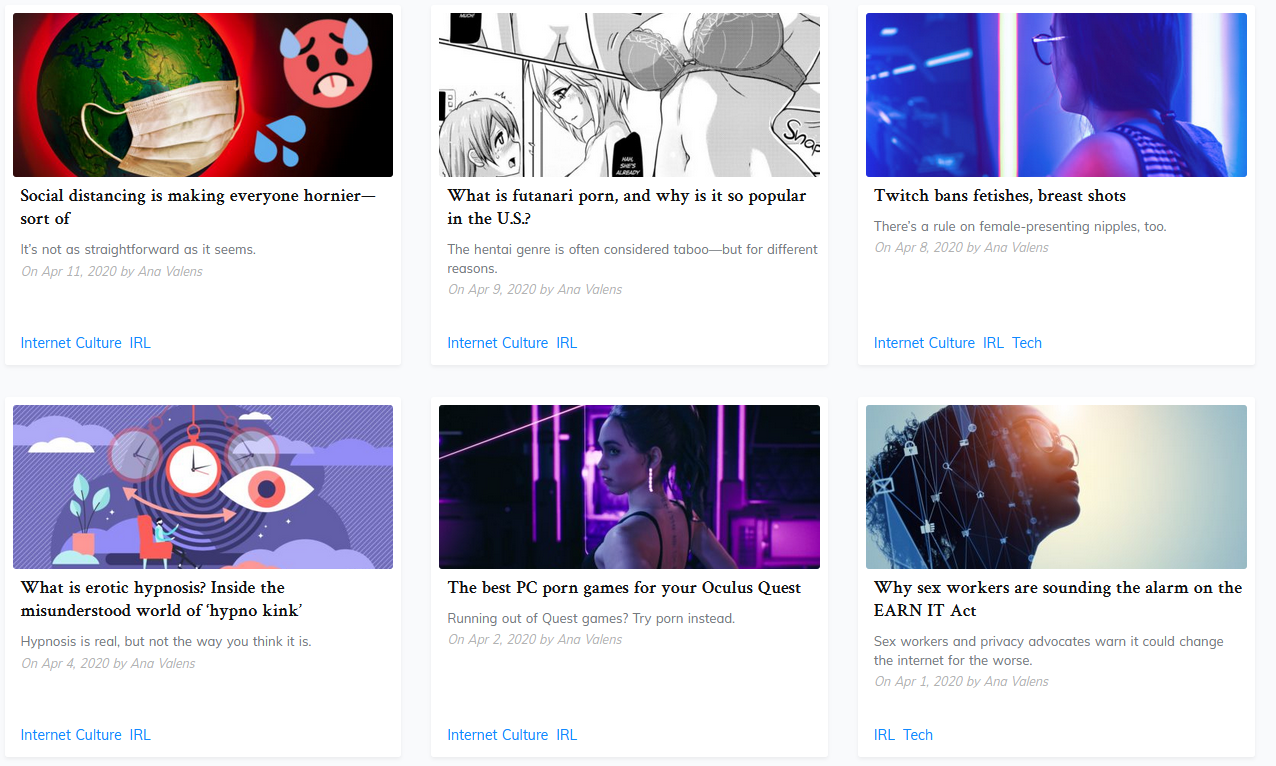Select Internet Culture tag under Social distancing article
Image resolution: width=1276 pixels, height=766 pixels.
pos(71,343)
